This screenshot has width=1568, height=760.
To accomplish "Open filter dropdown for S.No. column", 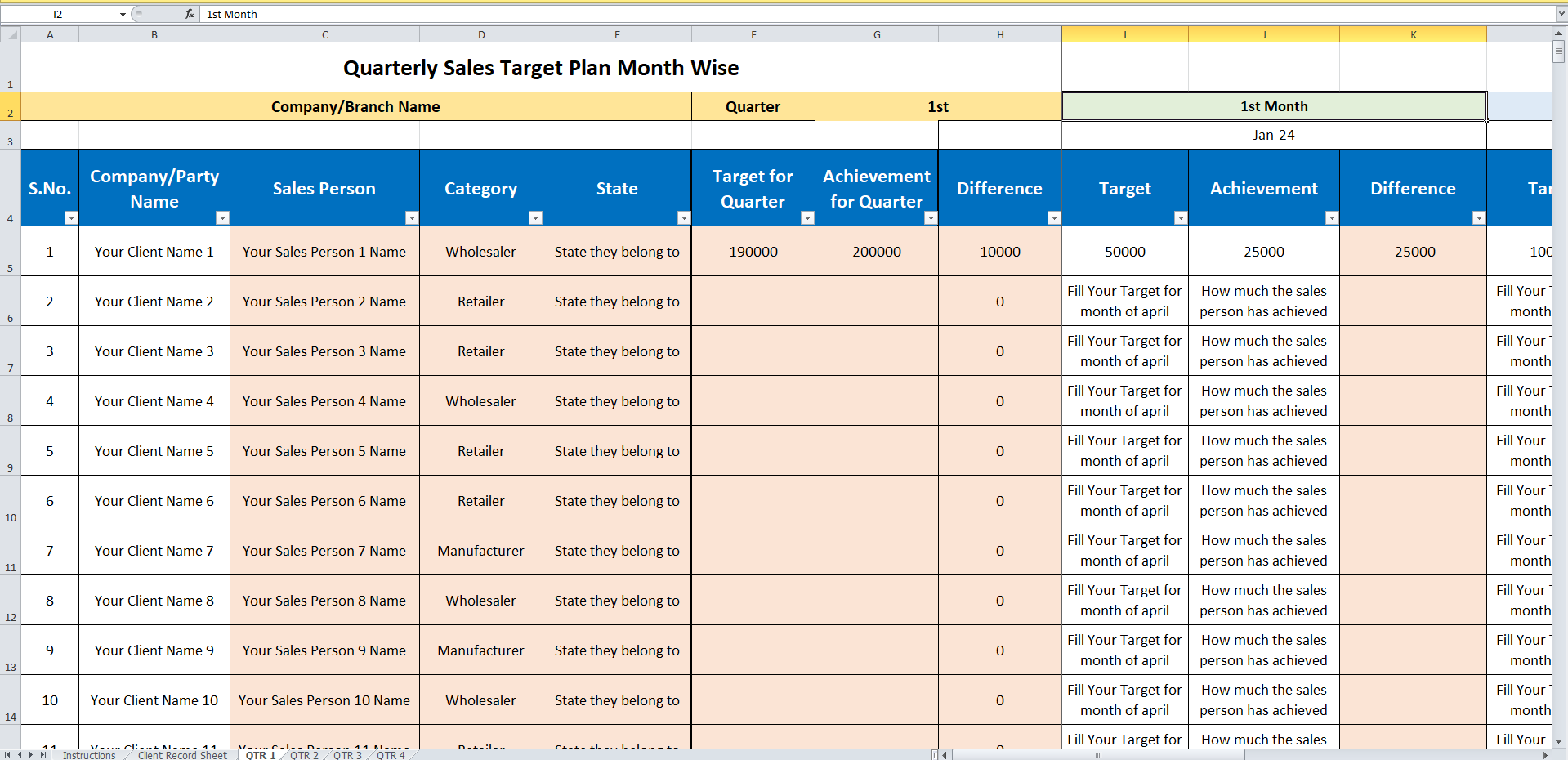I will (x=71, y=217).
